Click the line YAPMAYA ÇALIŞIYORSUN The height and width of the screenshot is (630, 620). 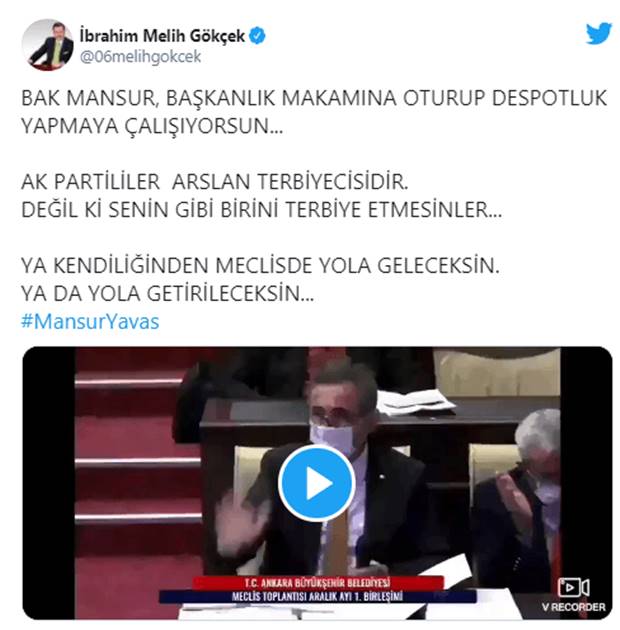pyautogui.click(x=152, y=126)
